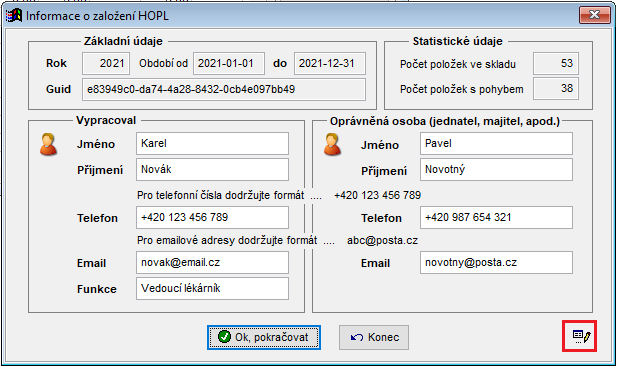Viewport: 618px width, 369px height.
Task: Click the 'Počet položek s pohybem' label
Action: click(x=462, y=89)
